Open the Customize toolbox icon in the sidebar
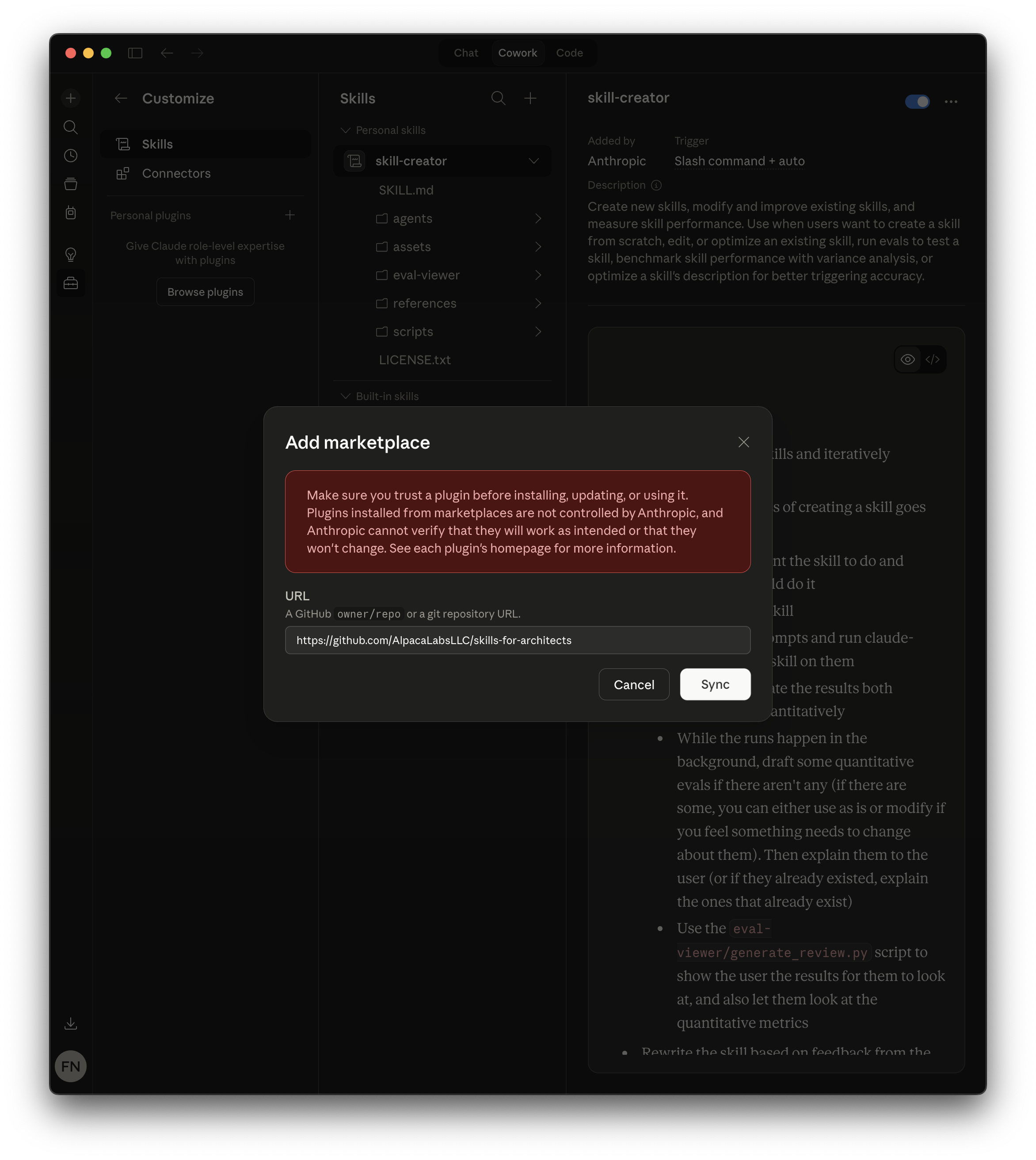The image size is (1036, 1160). click(x=71, y=282)
